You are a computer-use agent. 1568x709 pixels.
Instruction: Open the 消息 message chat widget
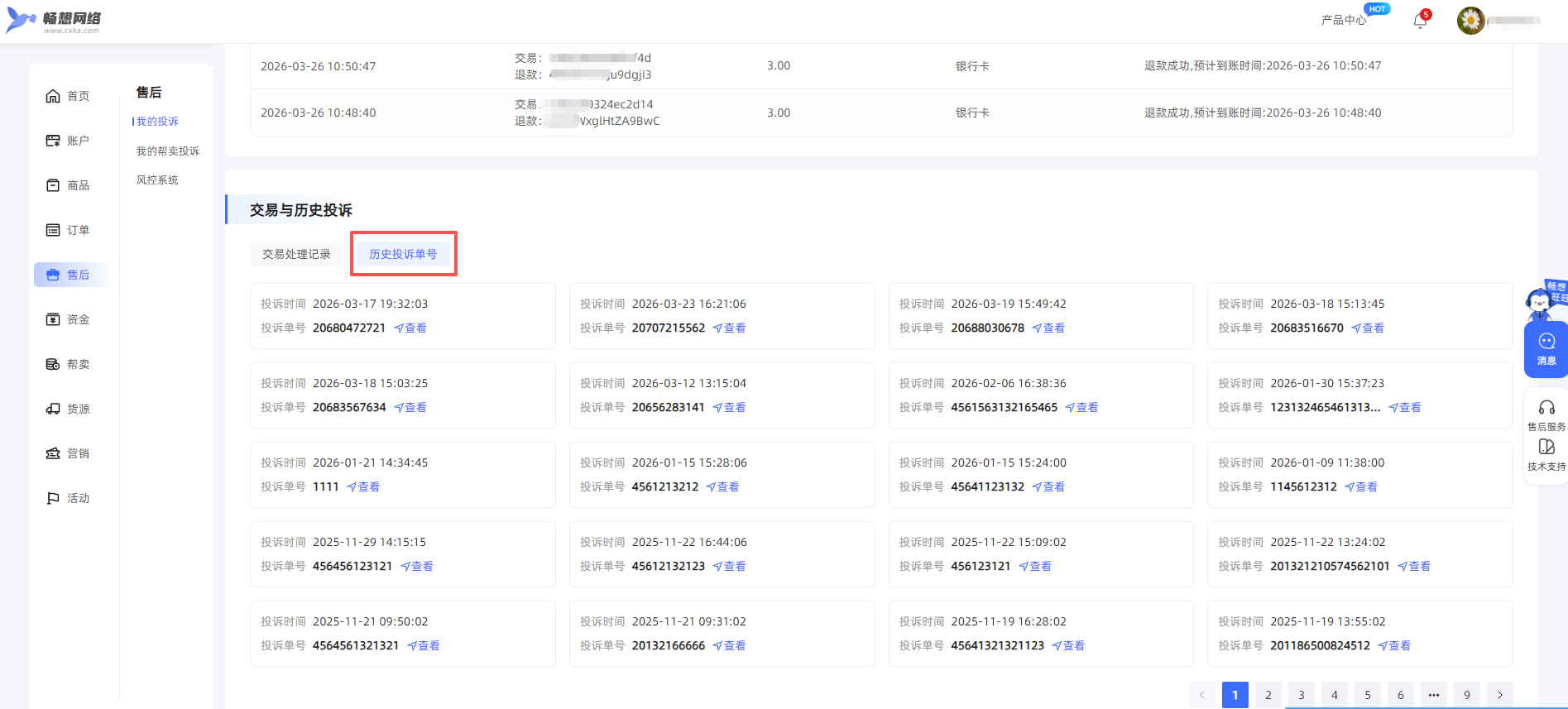click(1546, 348)
